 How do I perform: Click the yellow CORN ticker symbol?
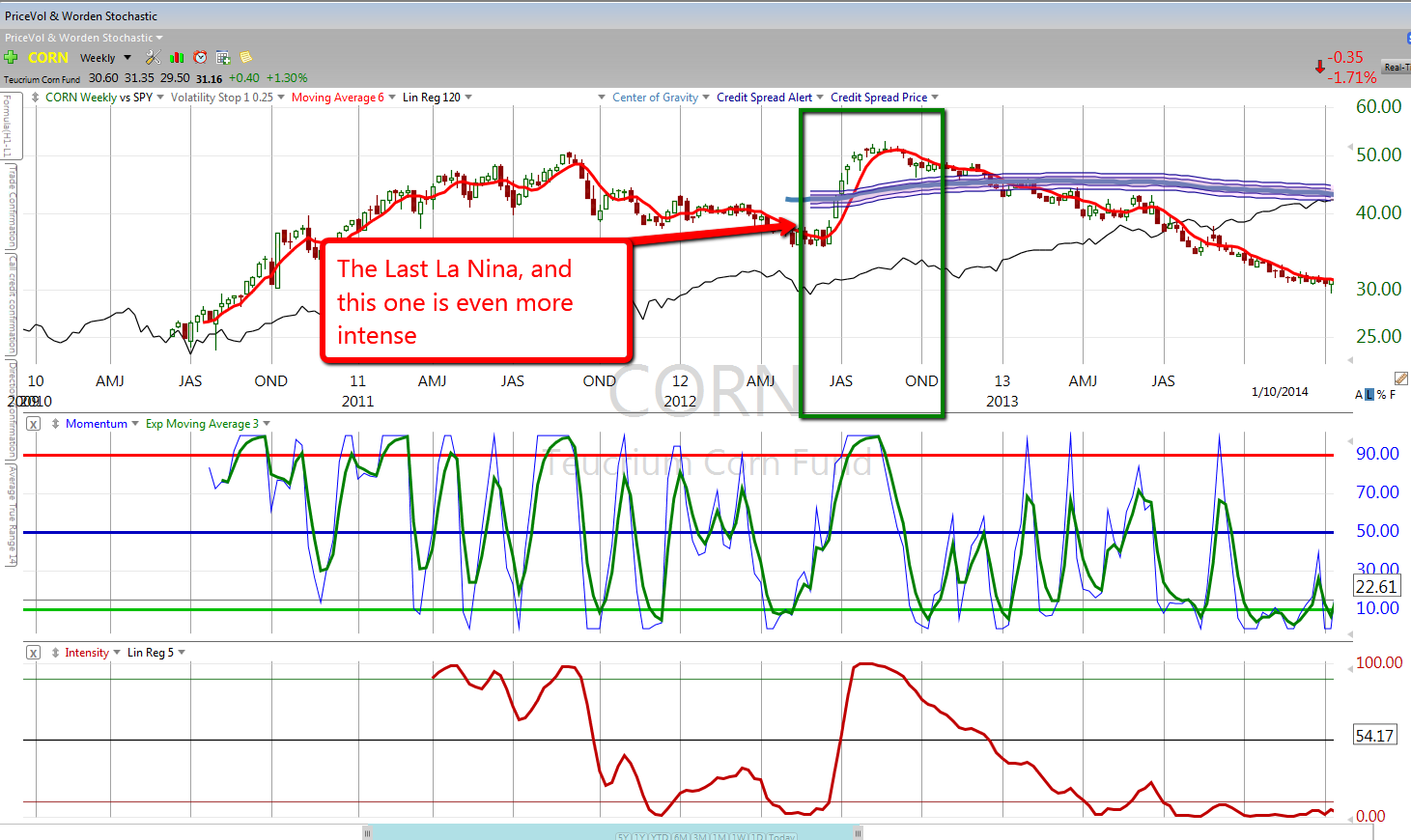pos(48,58)
